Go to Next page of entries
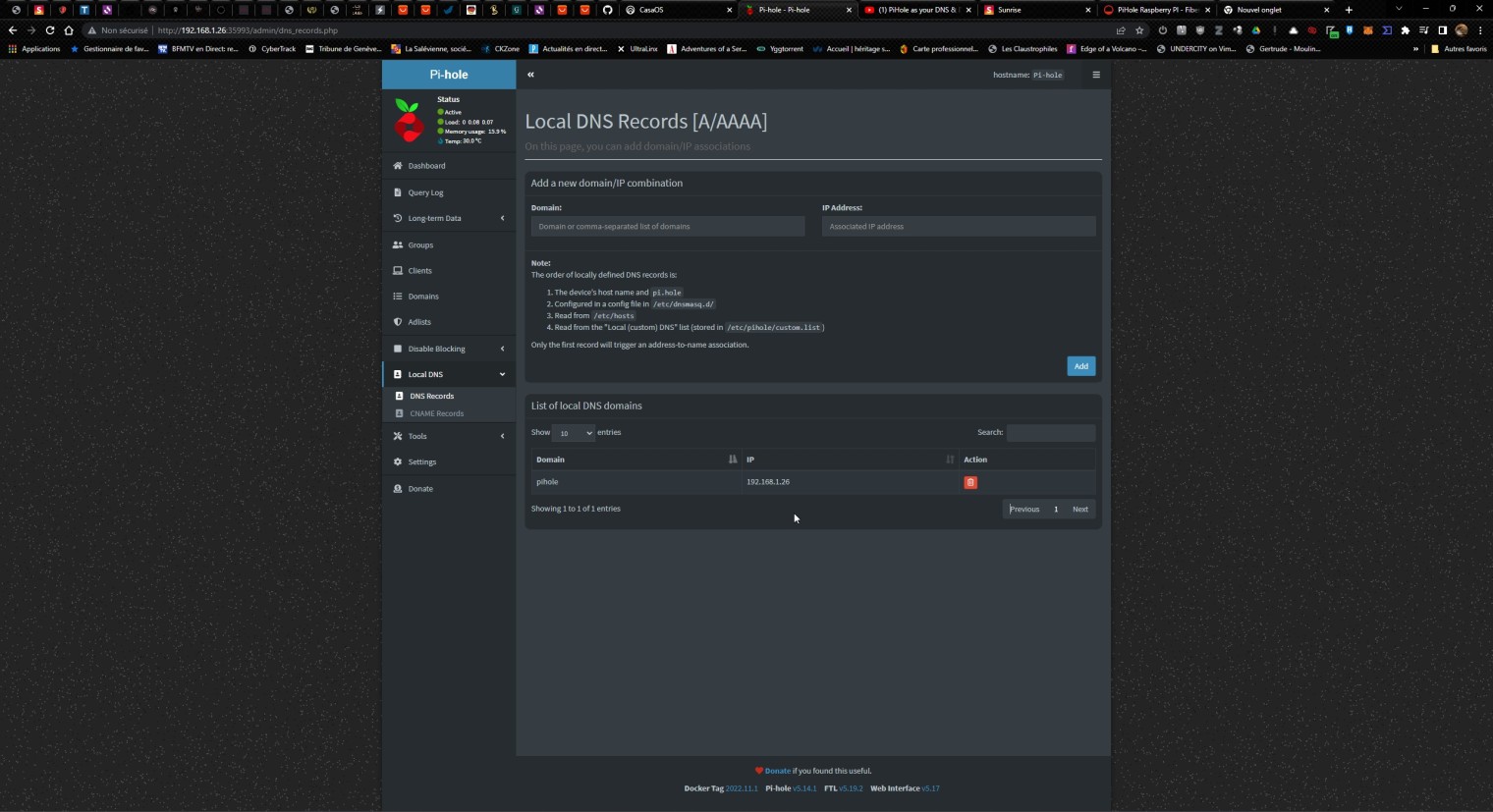Image resolution: width=1493 pixels, height=812 pixels. coord(1079,510)
